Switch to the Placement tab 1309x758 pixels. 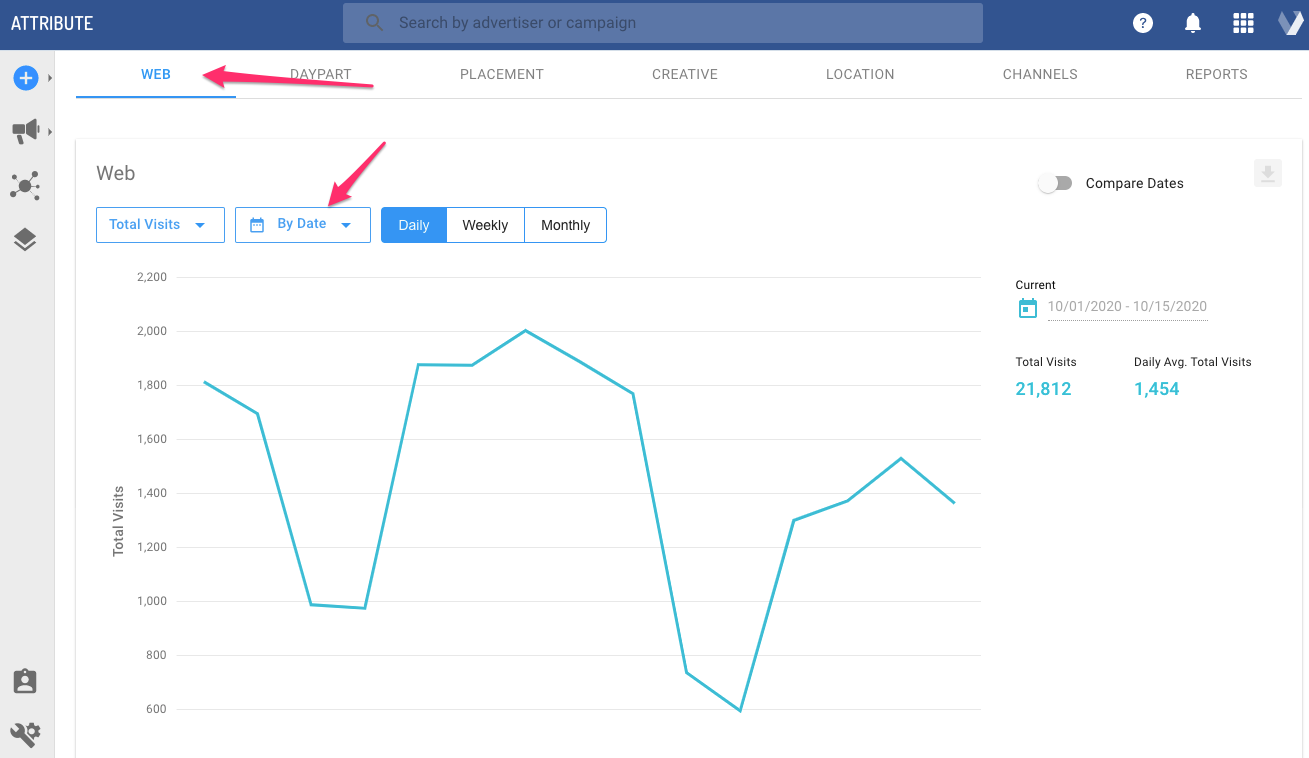[502, 74]
